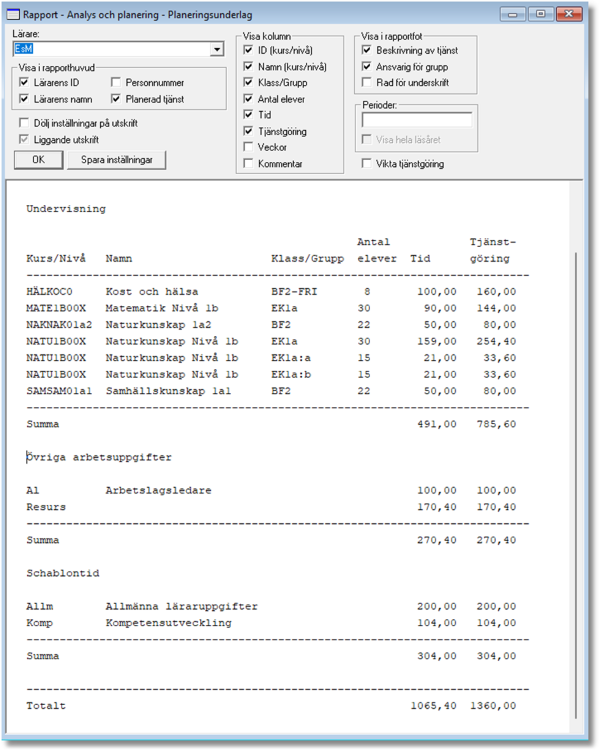The width and height of the screenshot is (600, 752).
Task: Enable Dölj inställningar på utskrift
Action: point(25,123)
